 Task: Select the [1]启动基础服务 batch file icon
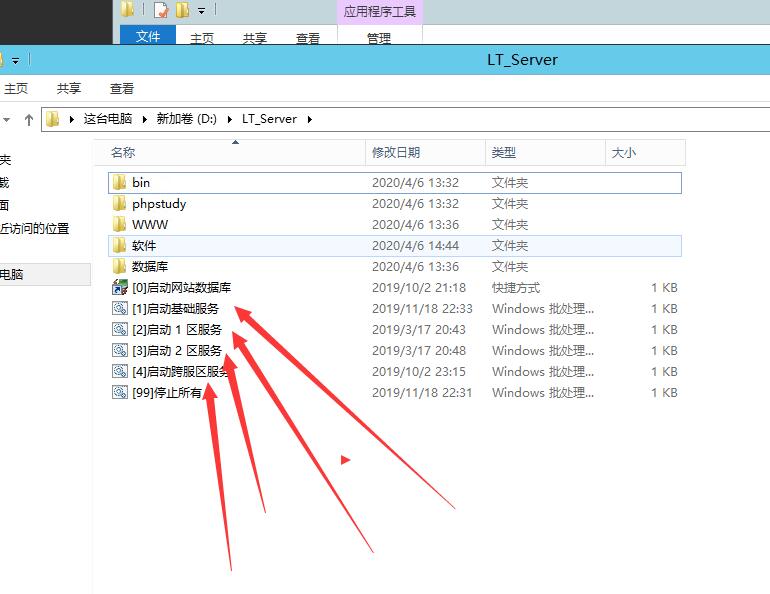[120, 308]
